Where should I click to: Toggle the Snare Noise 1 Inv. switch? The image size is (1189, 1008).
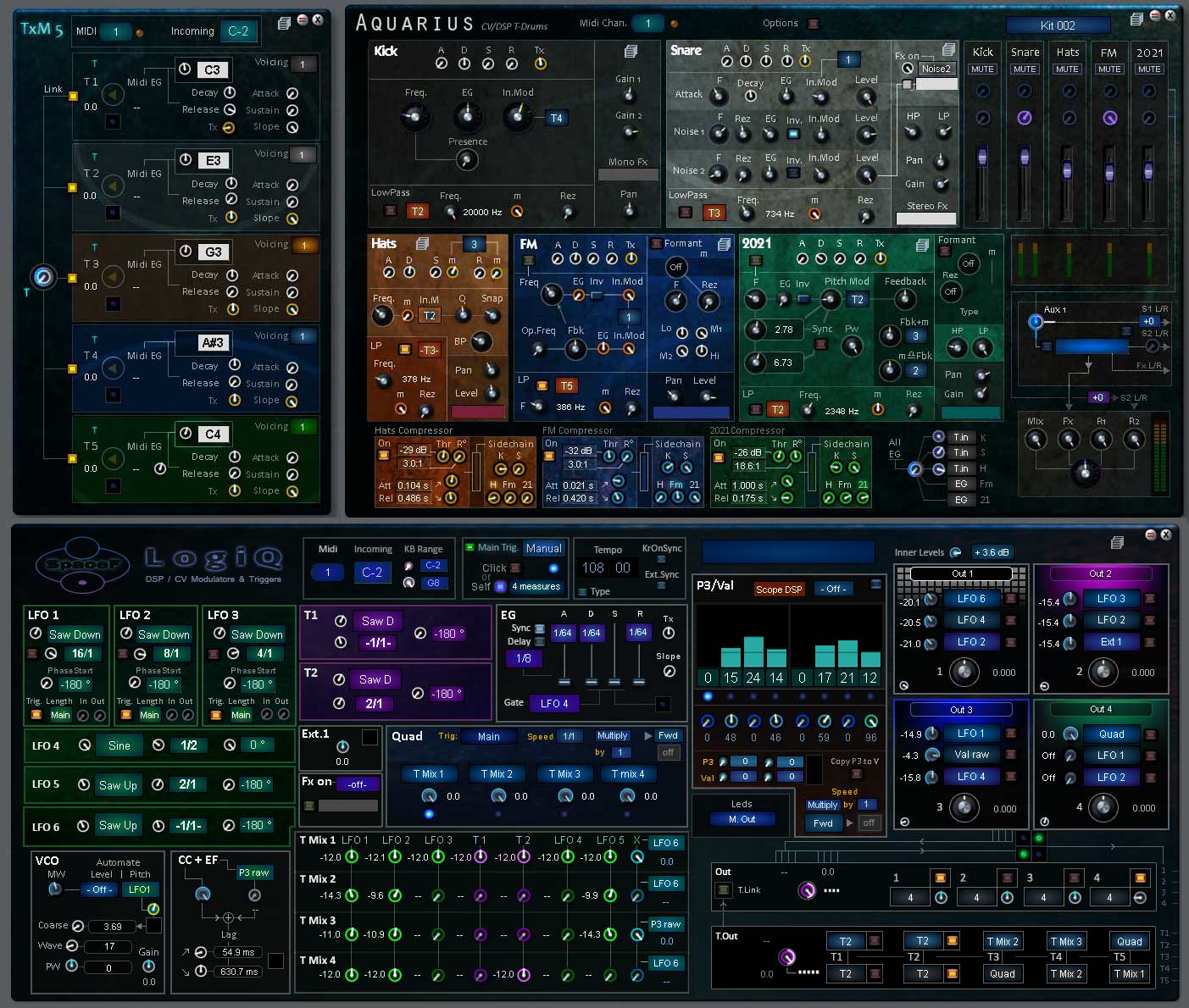click(793, 134)
